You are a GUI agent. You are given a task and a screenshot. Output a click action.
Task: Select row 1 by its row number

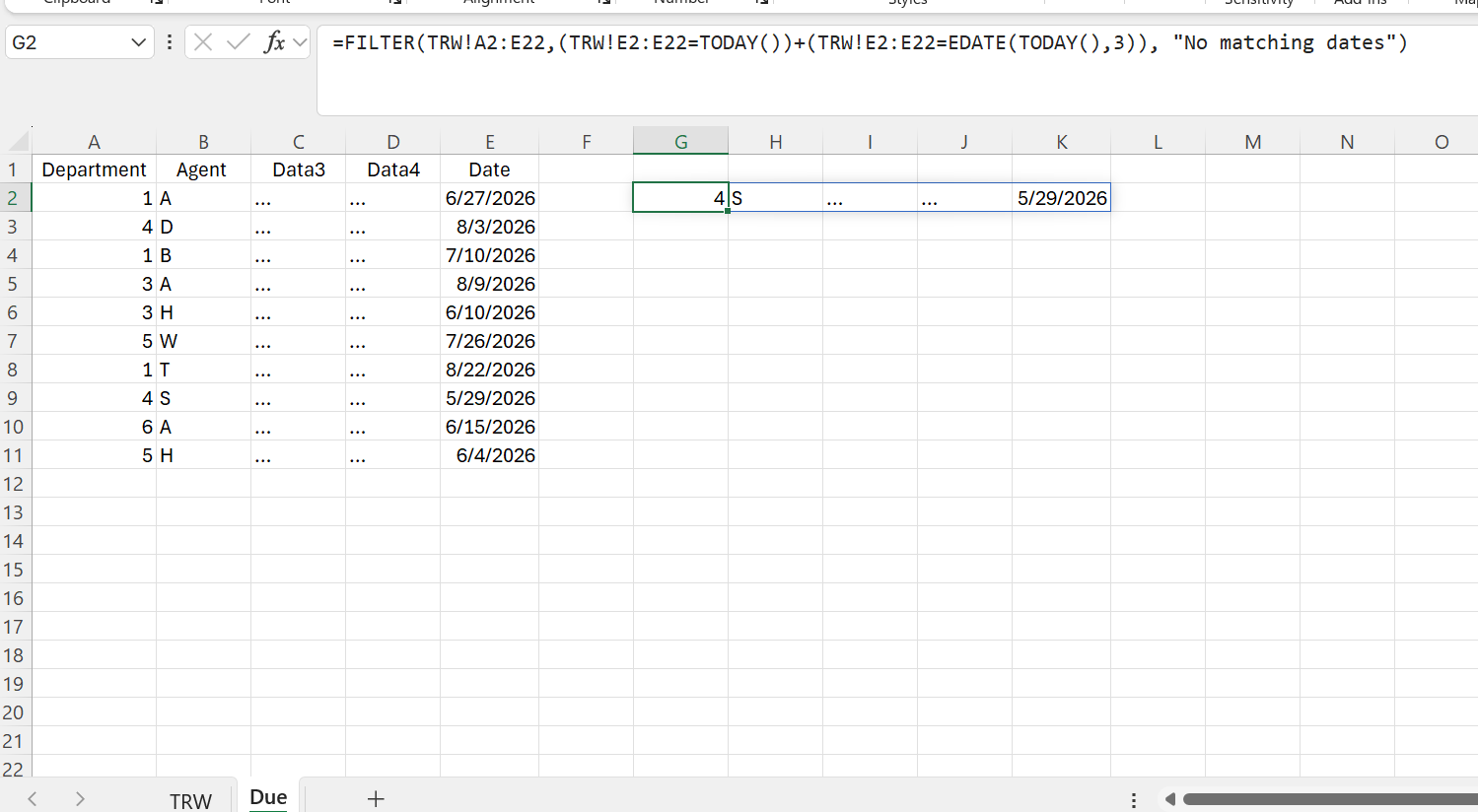click(x=15, y=169)
